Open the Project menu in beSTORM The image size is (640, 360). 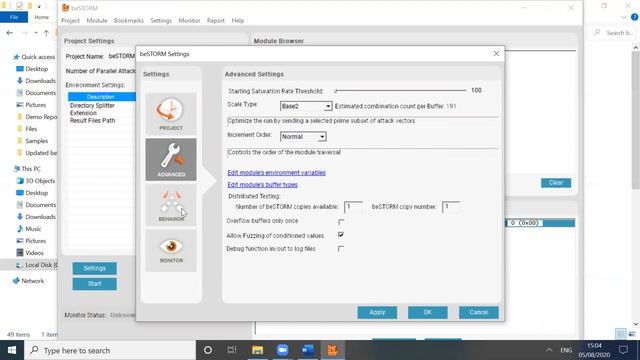(70, 20)
